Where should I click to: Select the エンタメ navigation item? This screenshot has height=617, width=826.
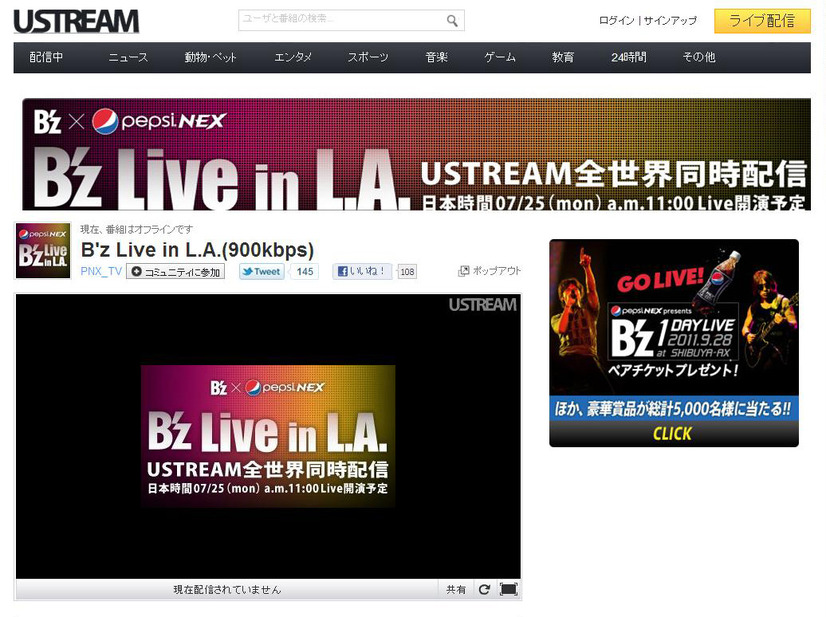(x=293, y=57)
